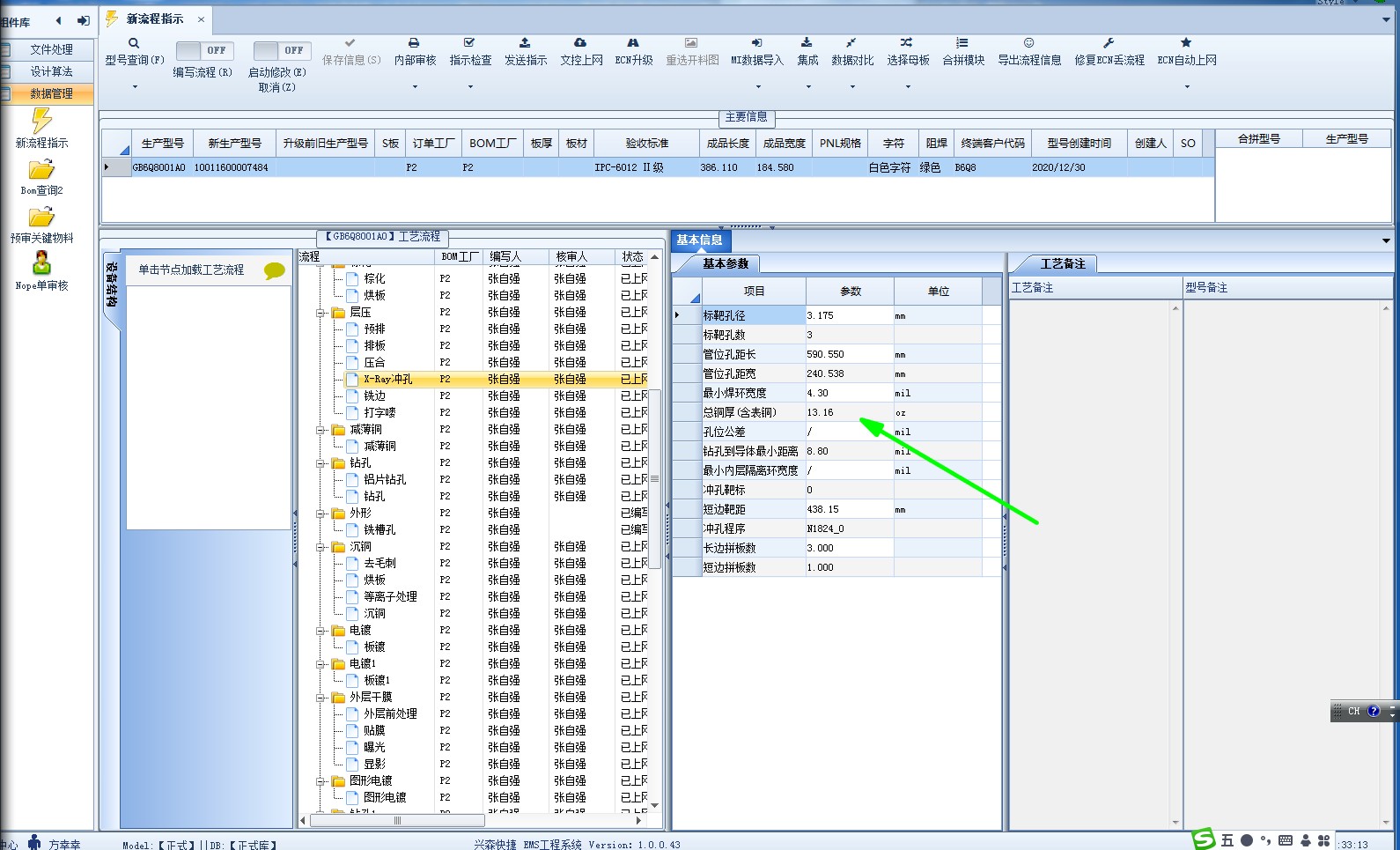Click 合拼模块 list icon

point(962,42)
